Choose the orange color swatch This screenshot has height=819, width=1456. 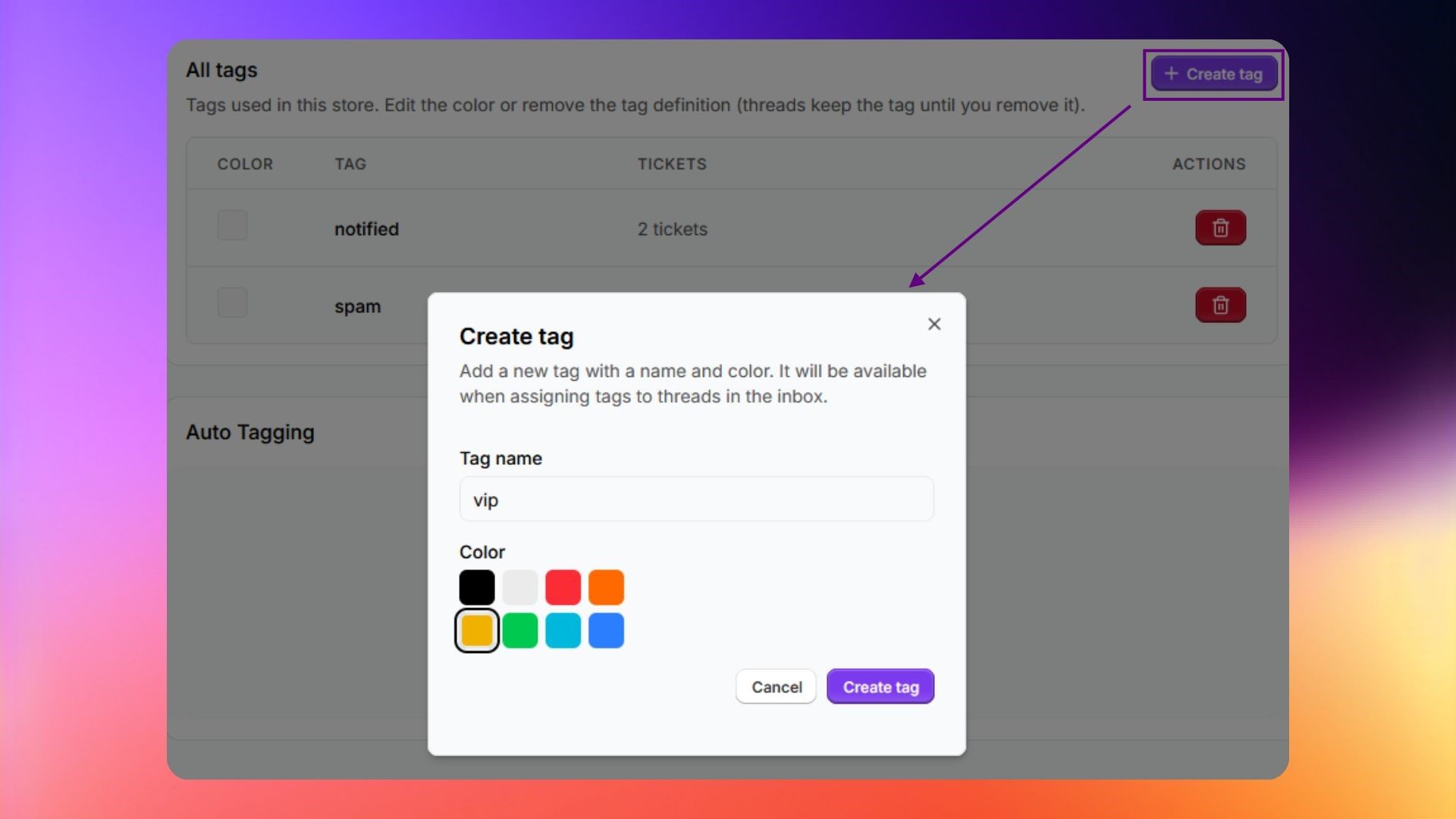pyautogui.click(x=606, y=587)
